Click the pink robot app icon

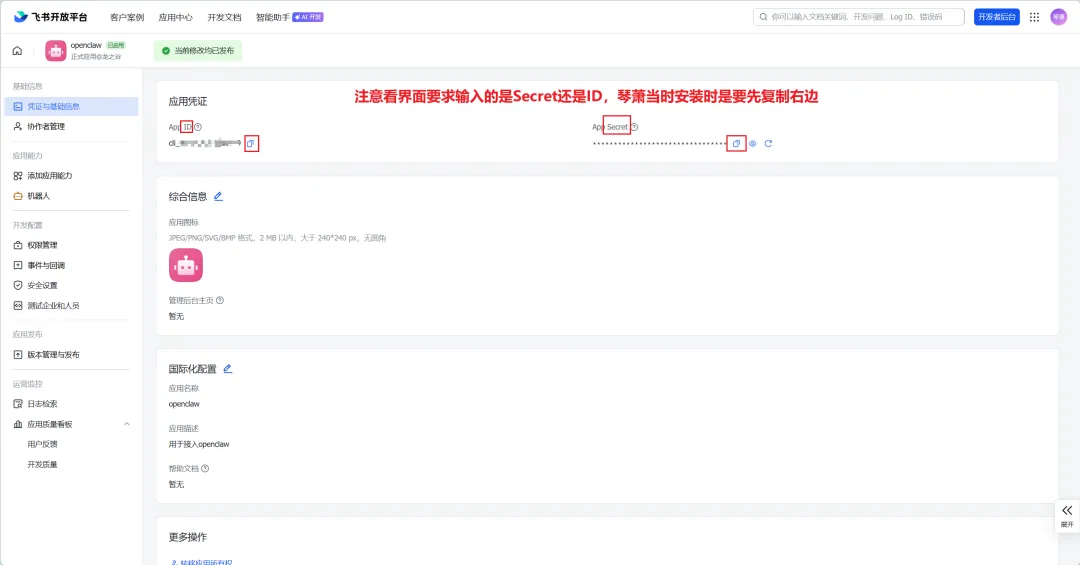pyautogui.click(x=186, y=265)
